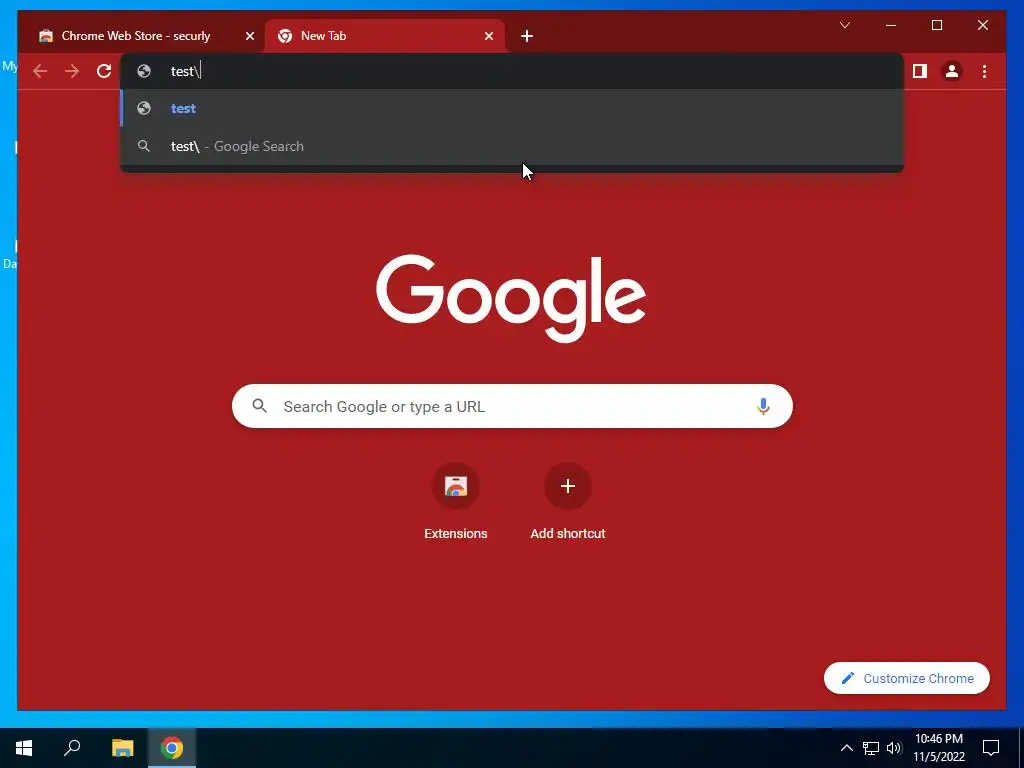Screen dimensions: 1024x768
Task: Close the Chrome Web Store tab
Action: point(249,36)
